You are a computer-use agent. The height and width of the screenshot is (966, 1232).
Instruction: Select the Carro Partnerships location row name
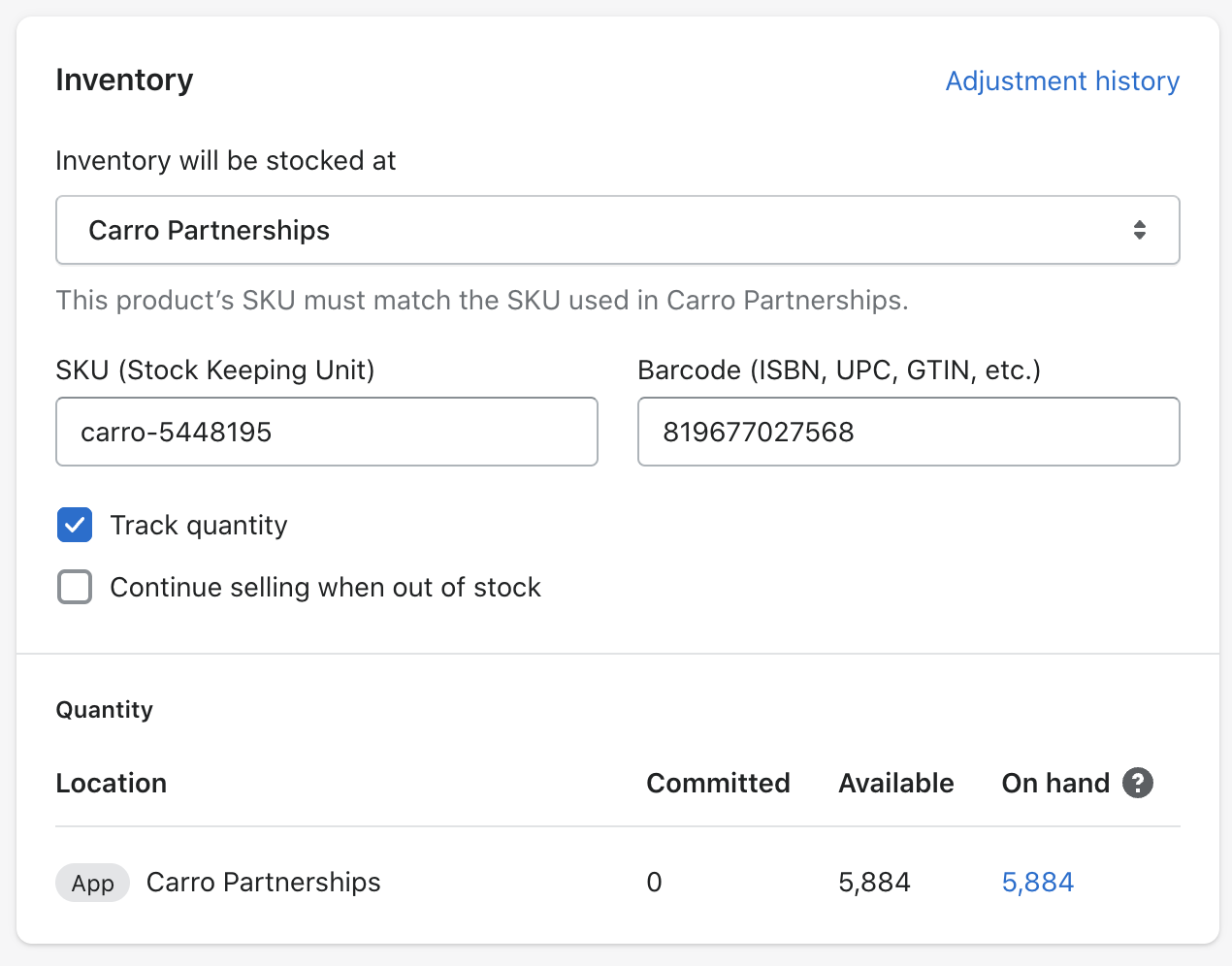point(263,883)
